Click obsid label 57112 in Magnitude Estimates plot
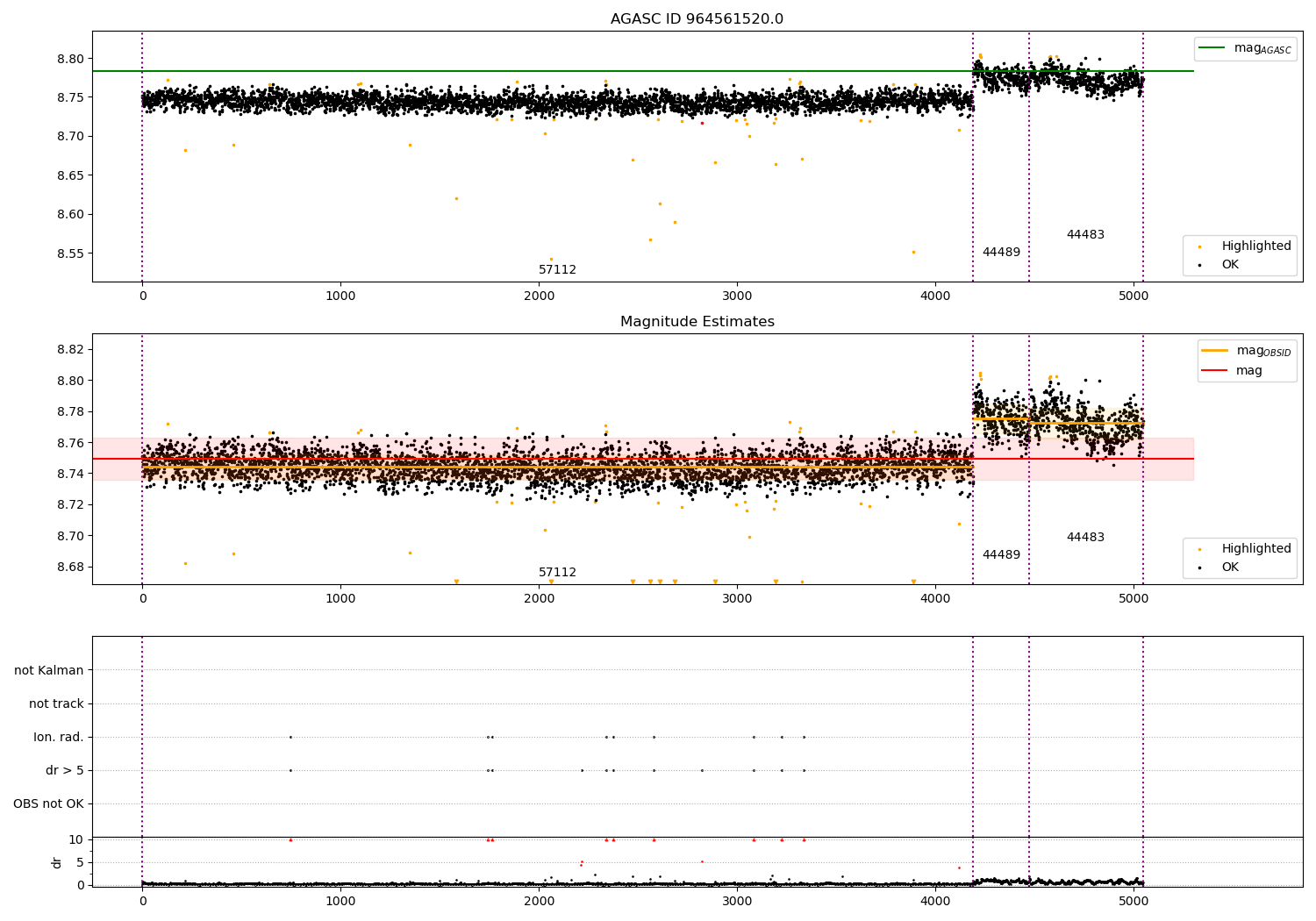 (557, 572)
